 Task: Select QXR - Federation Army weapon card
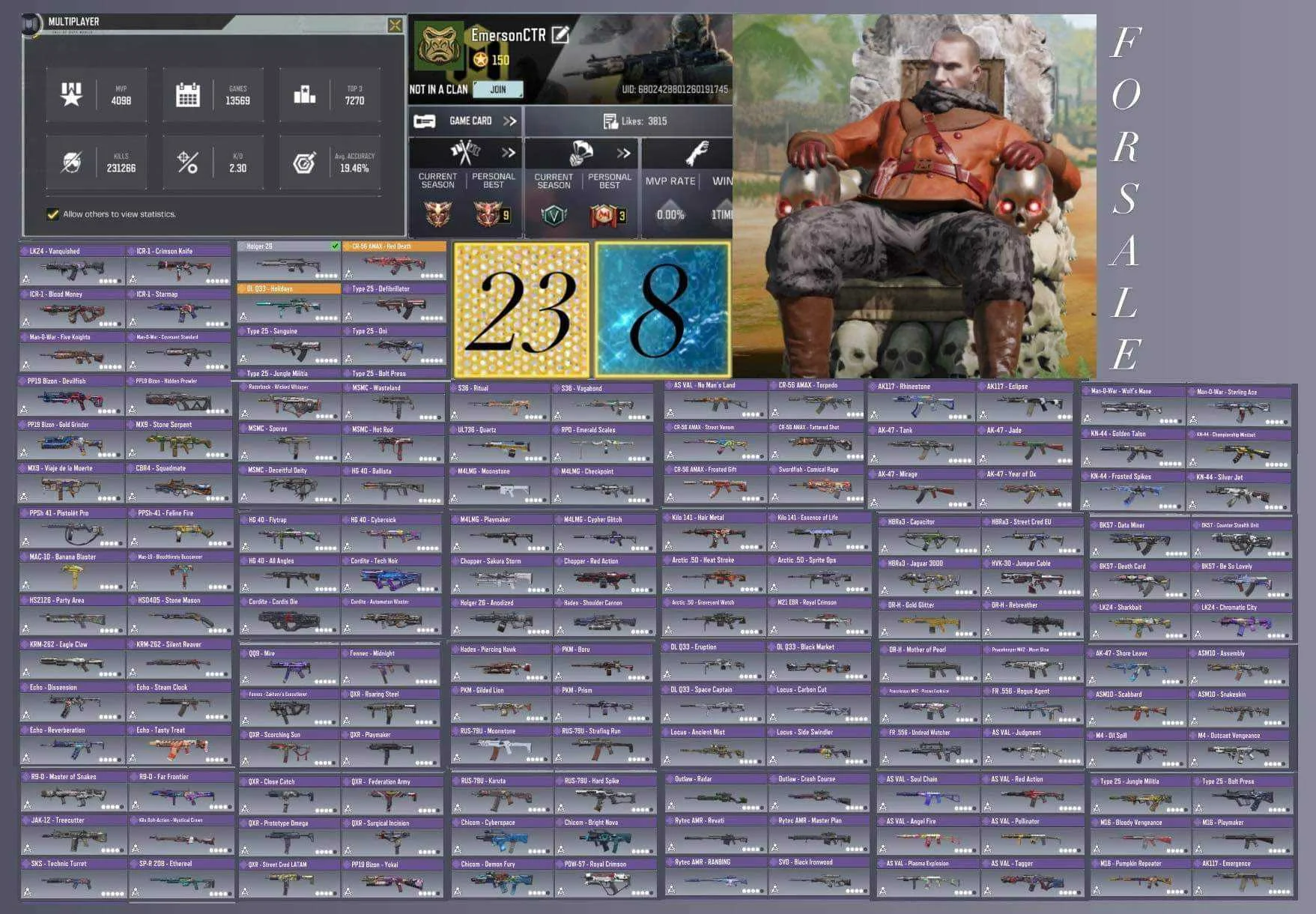pos(392,796)
